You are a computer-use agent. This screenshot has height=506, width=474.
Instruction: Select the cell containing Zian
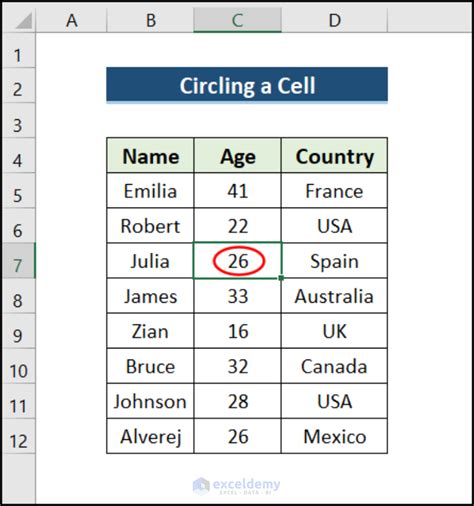pyautogui.click(x=150, y=331)
